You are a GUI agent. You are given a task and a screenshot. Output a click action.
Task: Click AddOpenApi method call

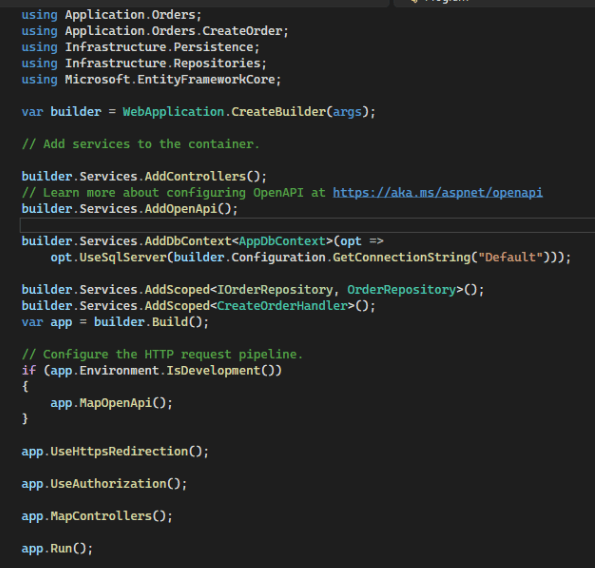coord(181,209)
